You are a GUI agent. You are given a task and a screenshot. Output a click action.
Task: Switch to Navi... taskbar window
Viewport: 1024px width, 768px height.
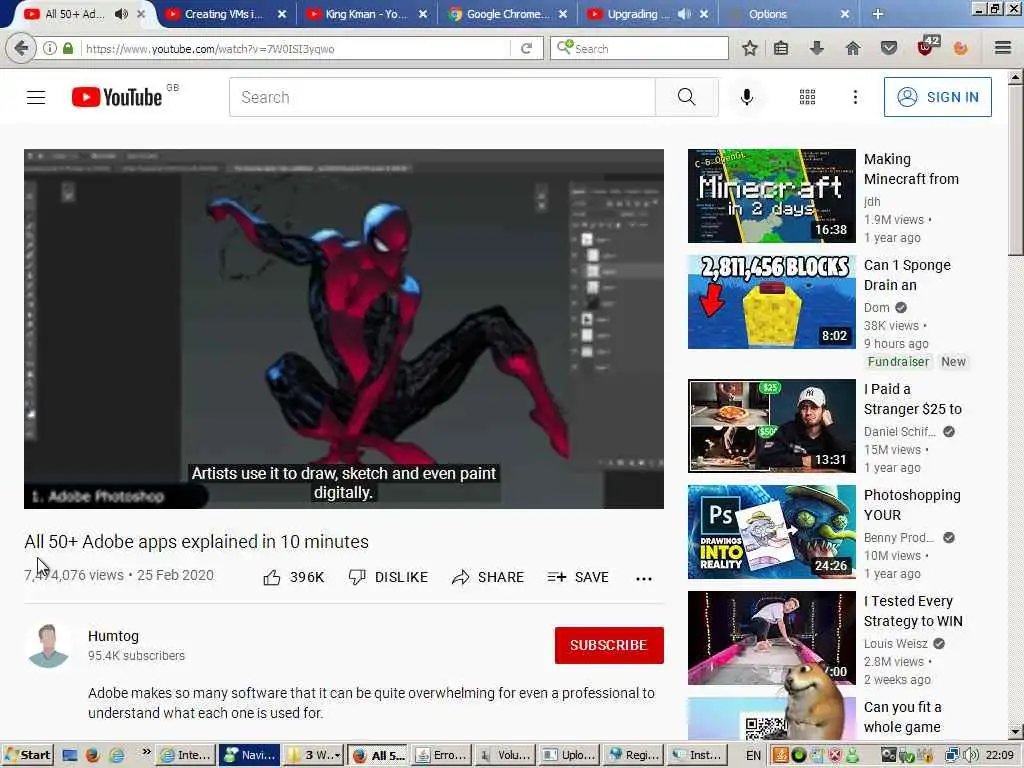(249, 756)
